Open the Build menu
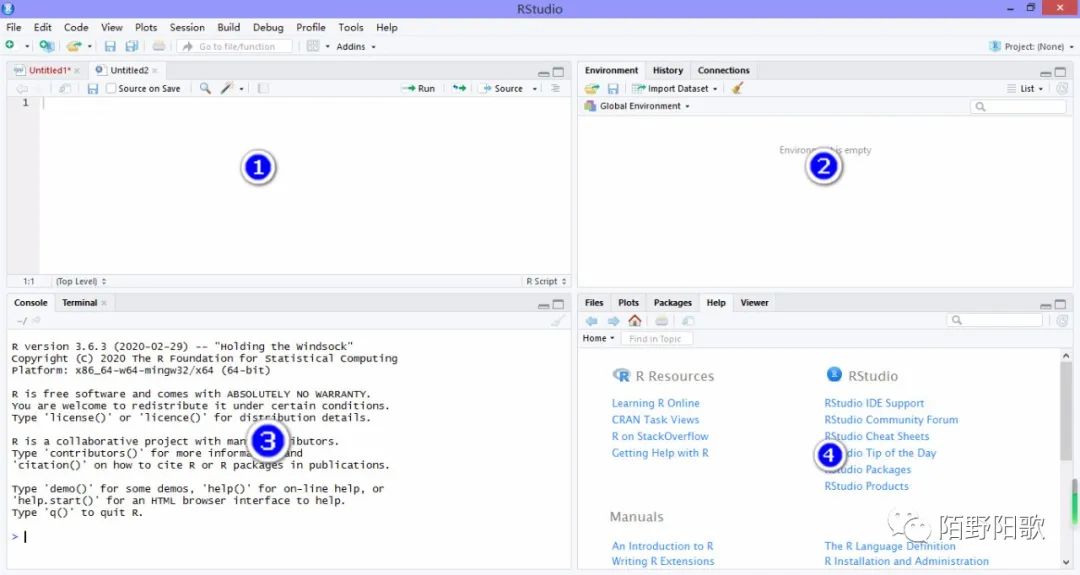This screenshot has height=575, width=1080. coord(229,28)
